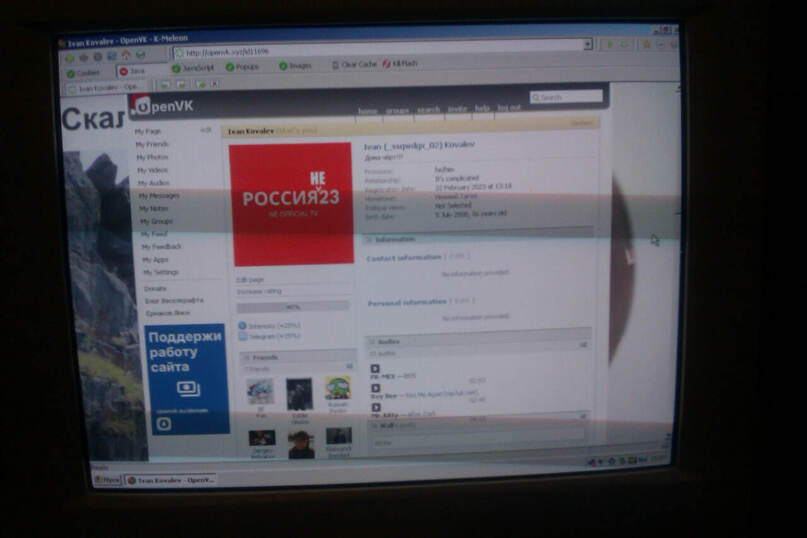Play the first audio track
The width and height of the screenshot is (807, 538).
point(375,369)
